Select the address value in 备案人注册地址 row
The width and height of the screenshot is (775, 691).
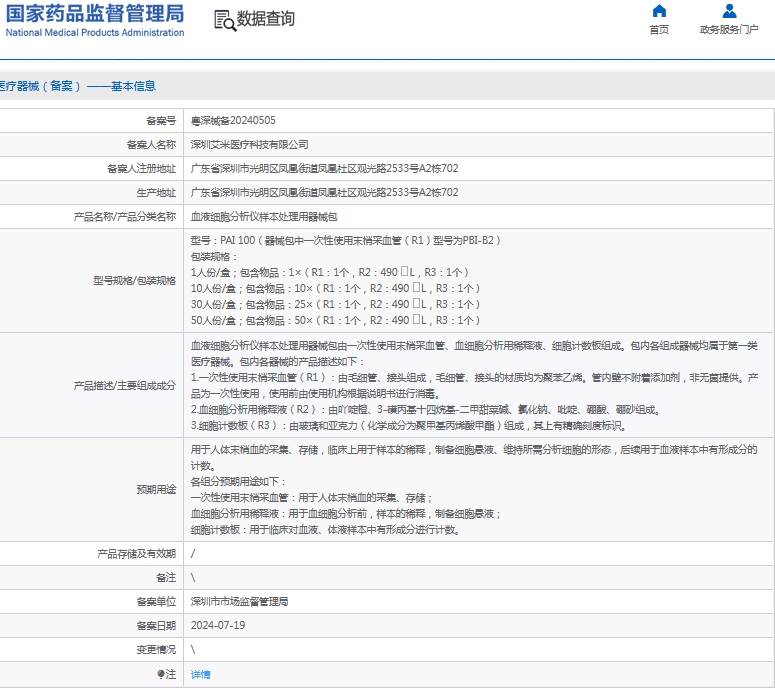pyautogui.click(x=324, y=169)
